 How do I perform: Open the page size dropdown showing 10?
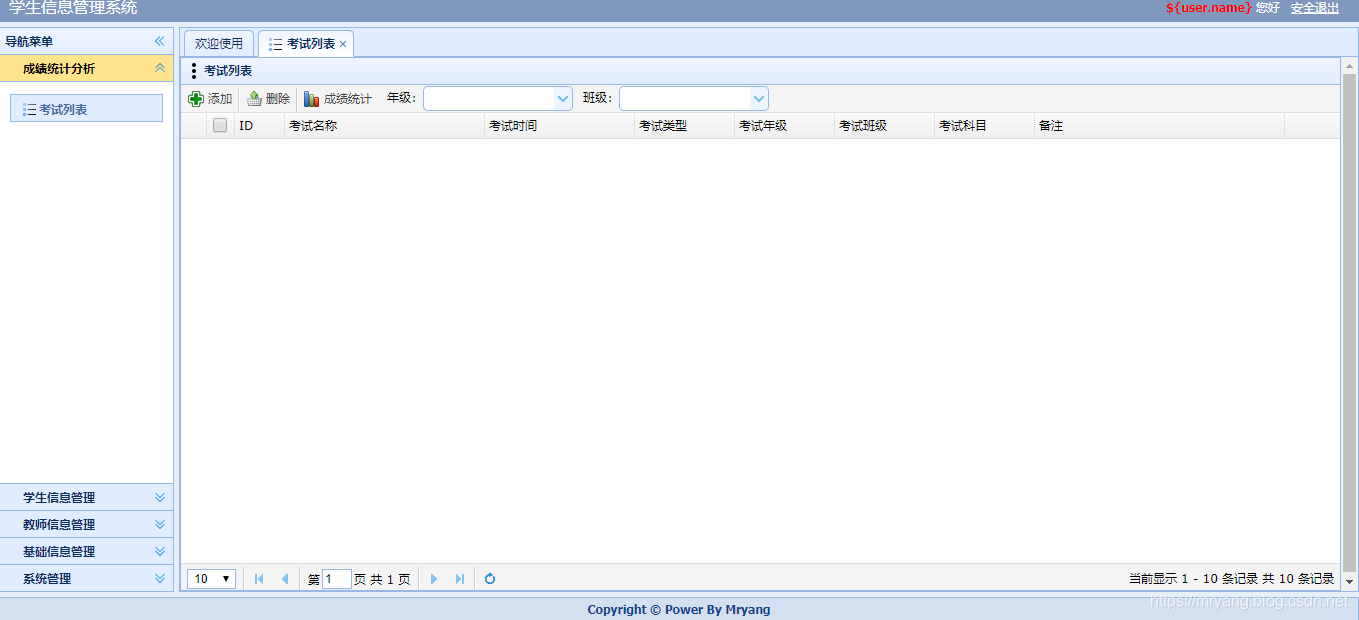point(210,578)
